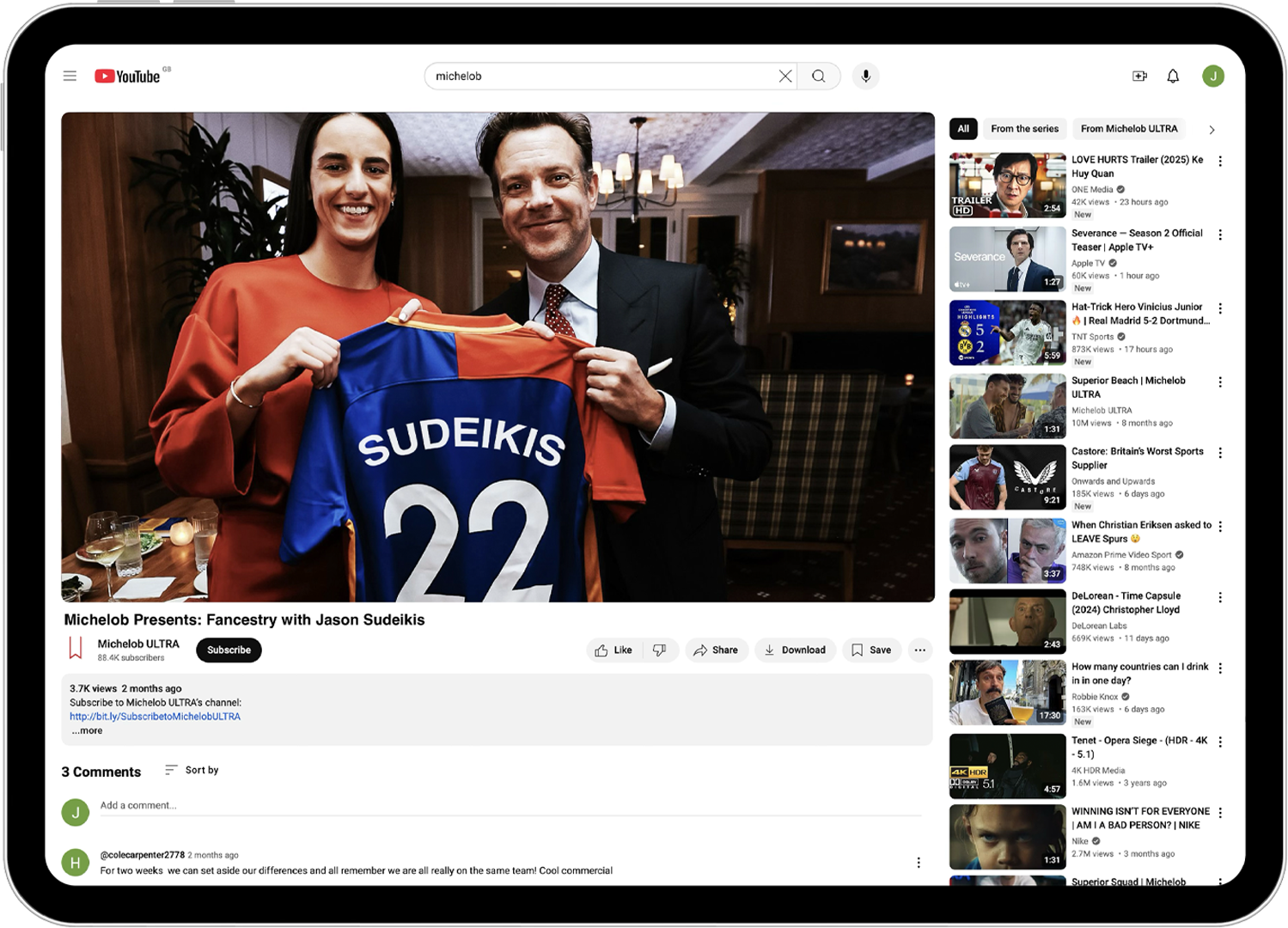Open more actions ellipsis beside Save
This screenshot has width=1288, height=928.
[x=920, y=650]
